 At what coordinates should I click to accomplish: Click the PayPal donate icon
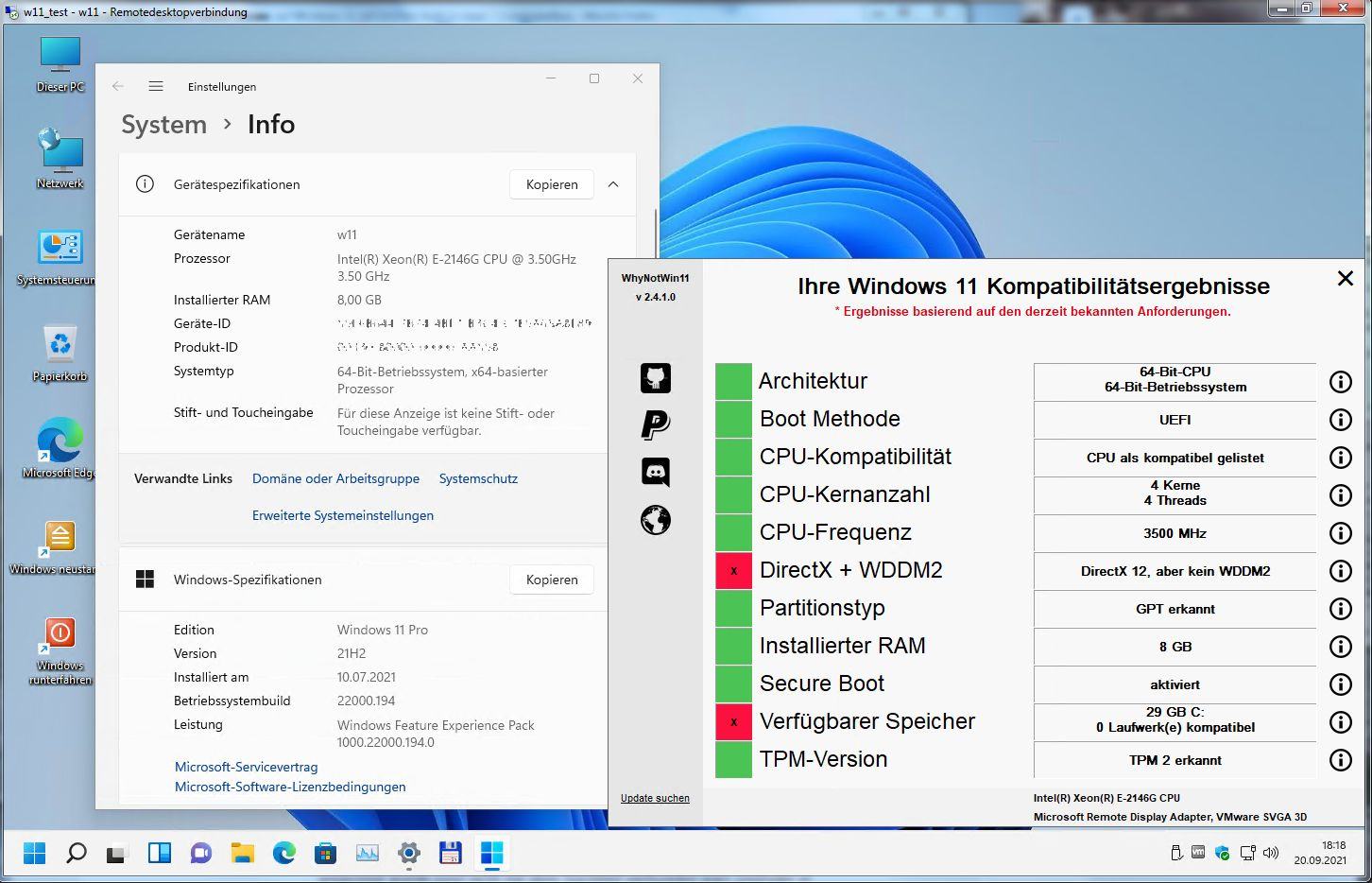pyautogui.click(x=656, y=424)
